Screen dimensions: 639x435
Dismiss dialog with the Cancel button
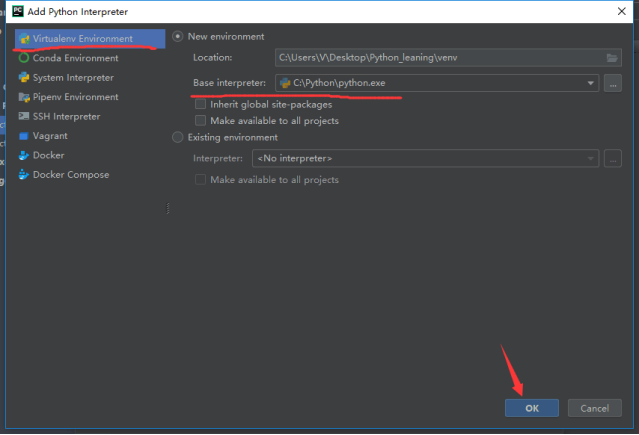[595, 408]
